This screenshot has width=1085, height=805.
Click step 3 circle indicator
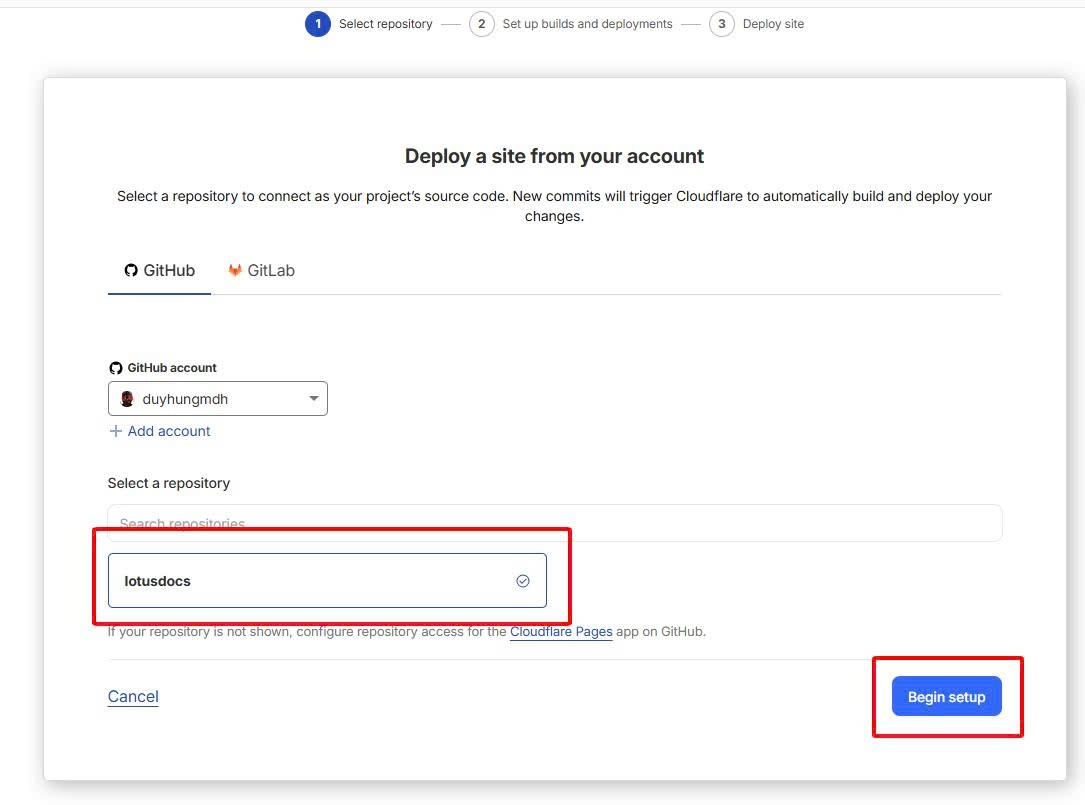722,24
